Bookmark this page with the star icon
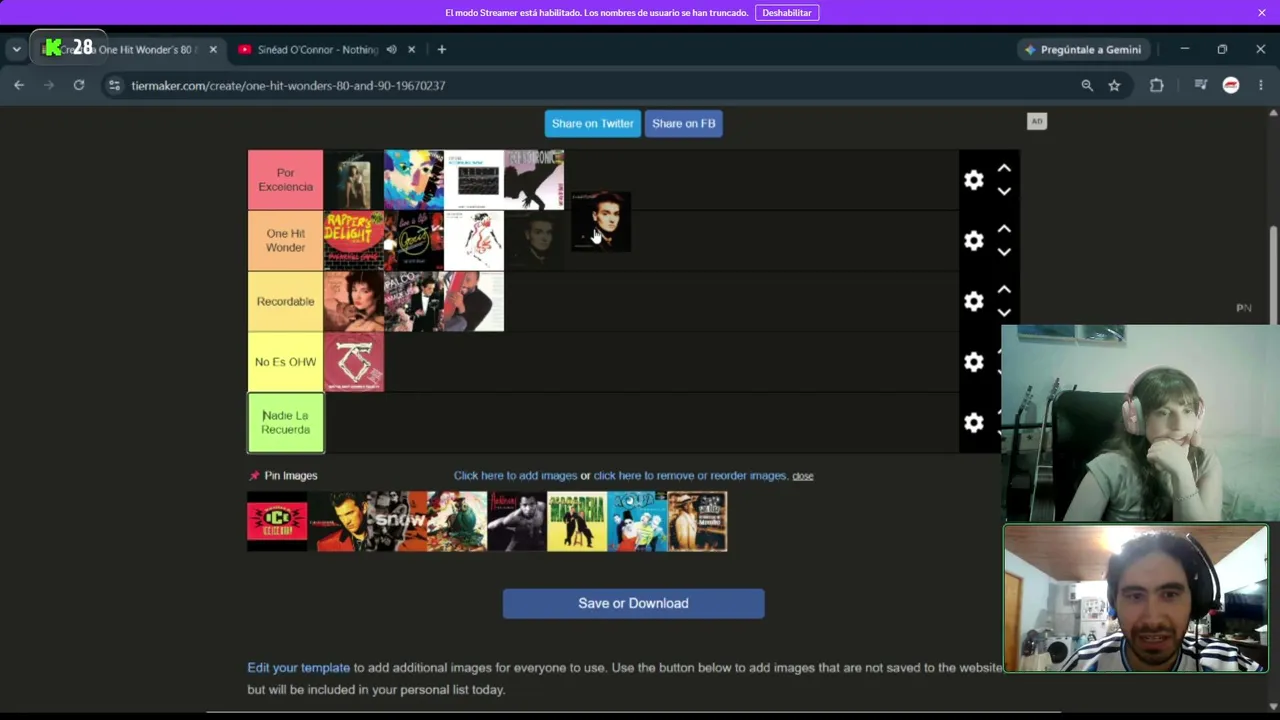Screen dimensions: 1280x720 tap(1114, 86)
